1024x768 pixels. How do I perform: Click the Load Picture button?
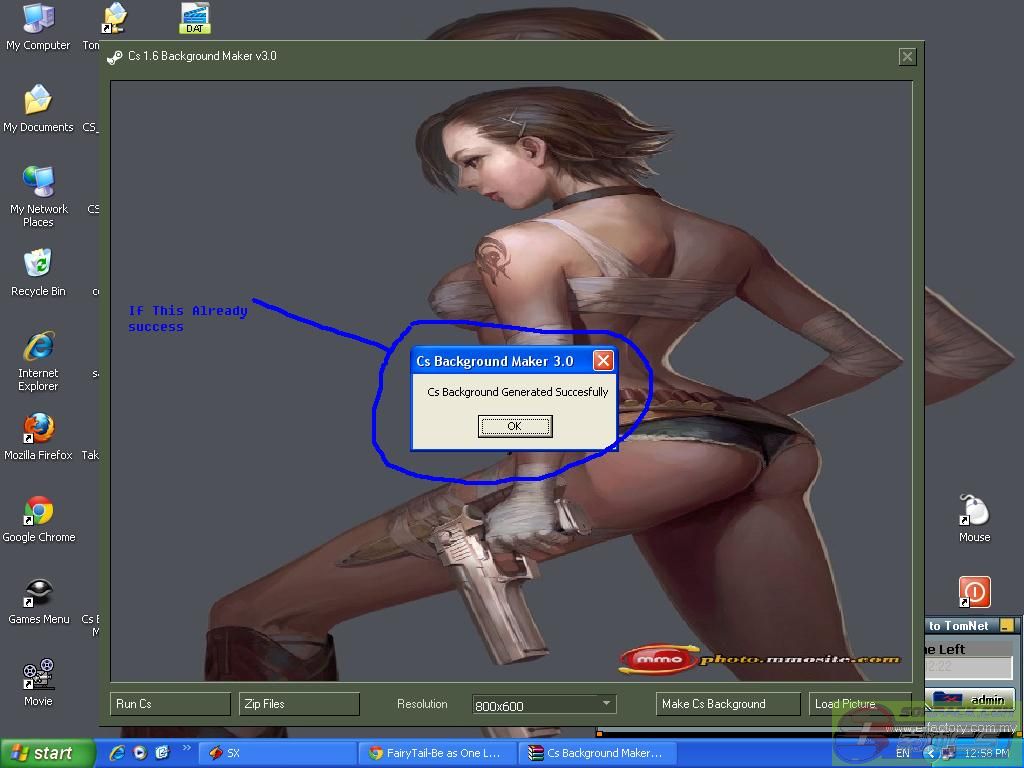click(858, 704)
